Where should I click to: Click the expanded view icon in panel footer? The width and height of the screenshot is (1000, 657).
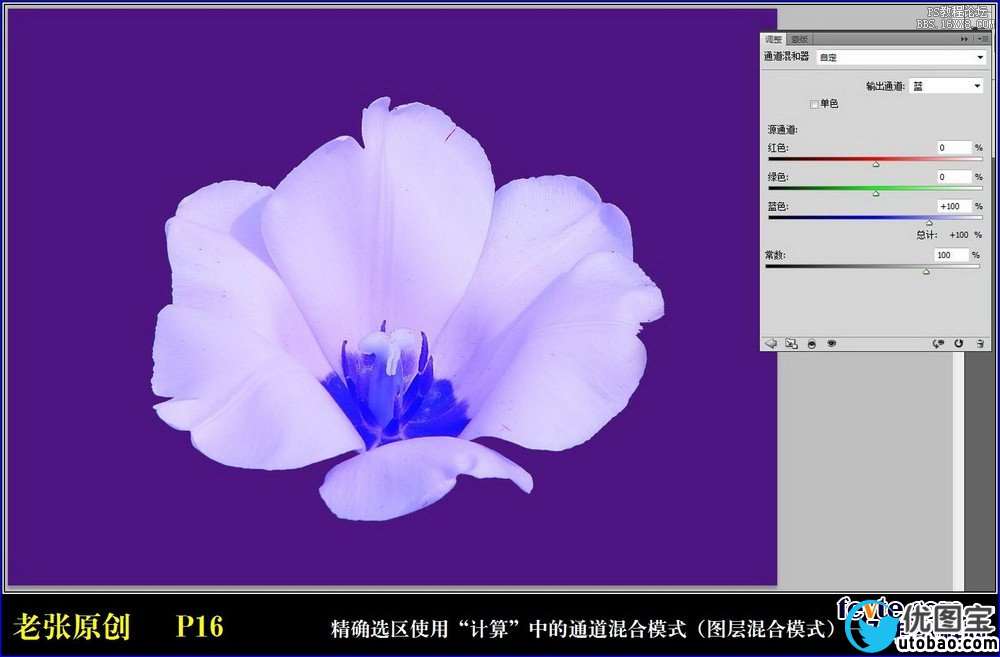coord(791,343)
